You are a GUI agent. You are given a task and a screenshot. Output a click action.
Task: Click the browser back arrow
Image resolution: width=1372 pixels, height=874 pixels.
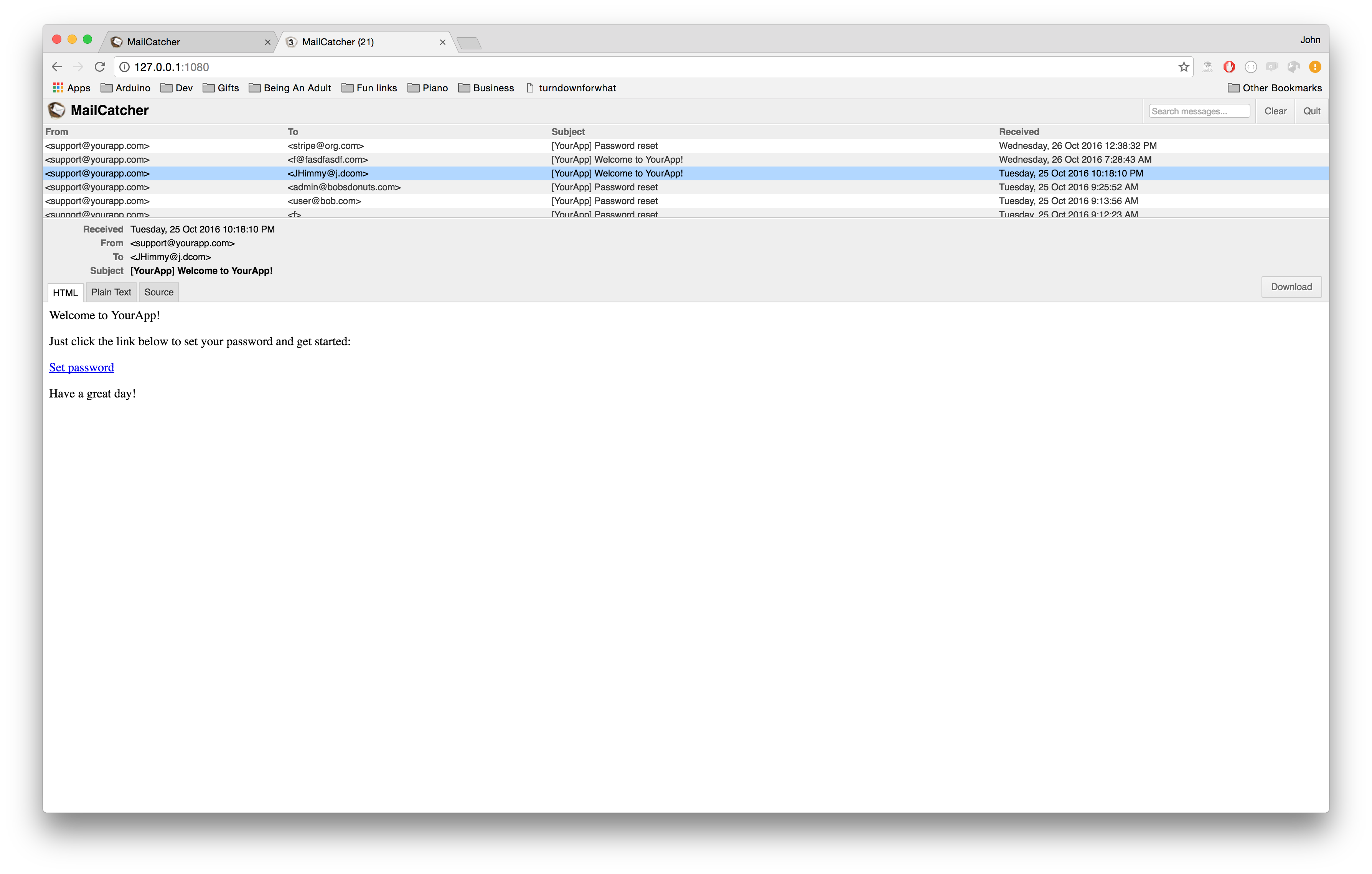coord(56,67)
